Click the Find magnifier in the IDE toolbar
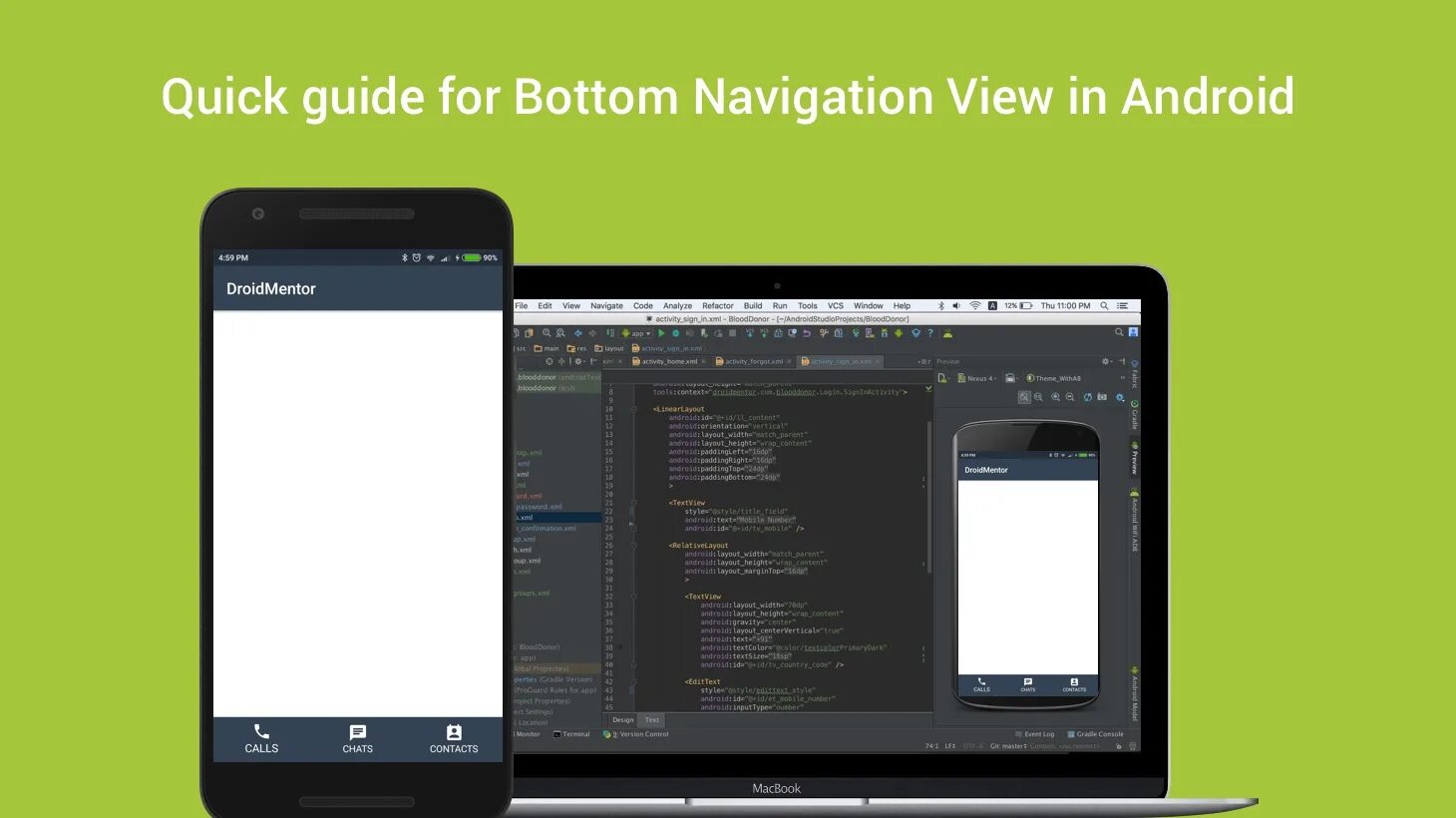The width and height of the screenshot is (1456, 818). pos(546,333)
